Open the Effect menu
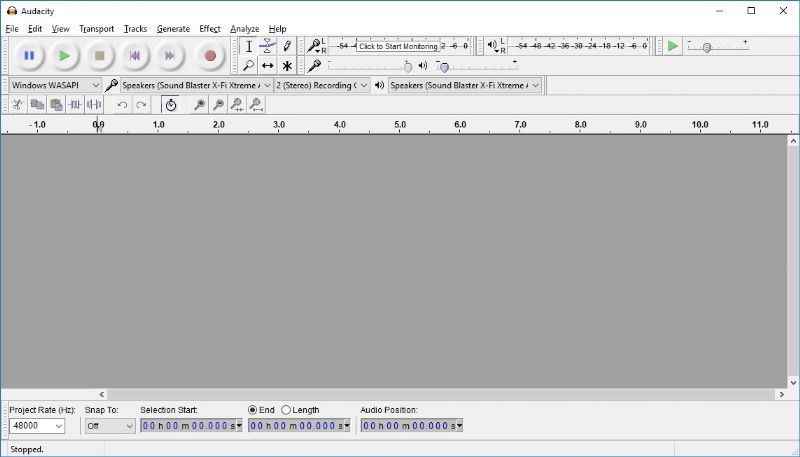 coord(210,29)
